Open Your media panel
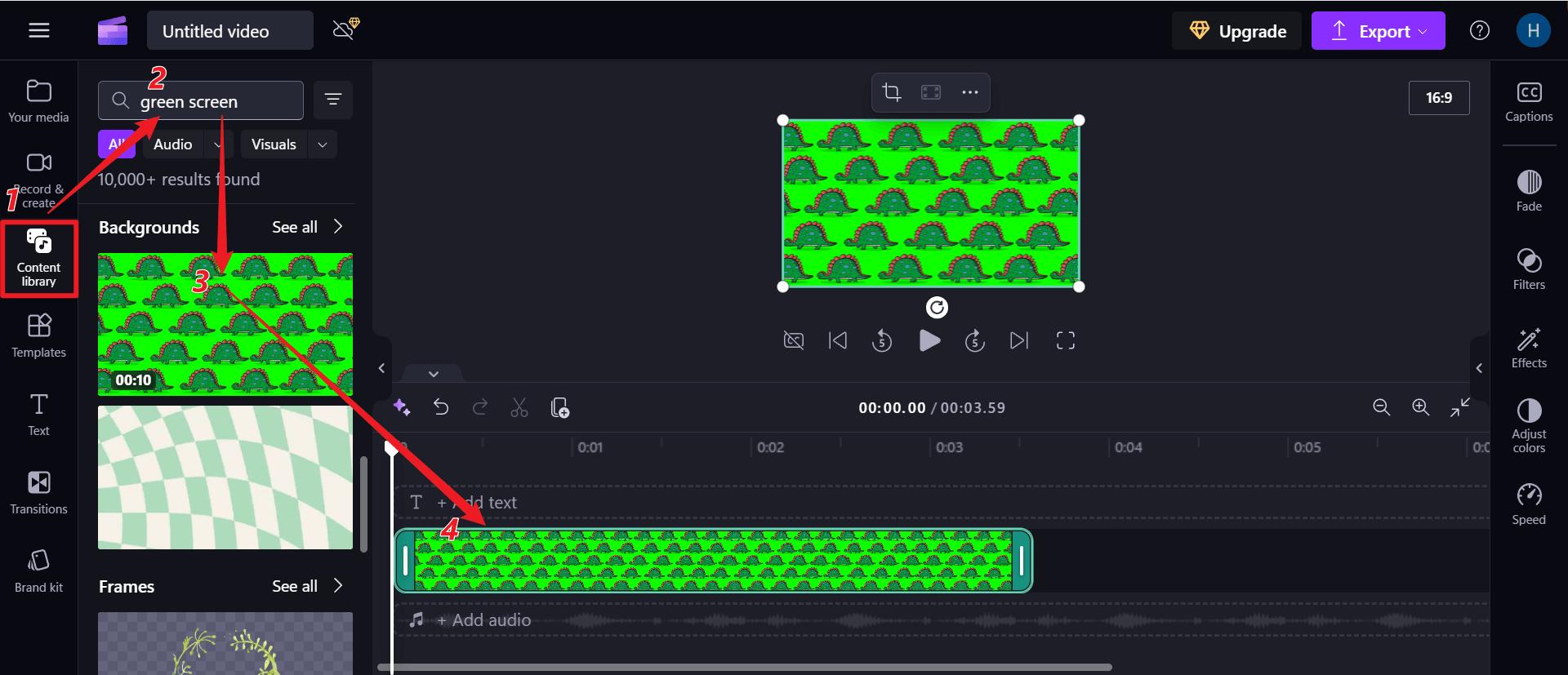 point(38,101)
